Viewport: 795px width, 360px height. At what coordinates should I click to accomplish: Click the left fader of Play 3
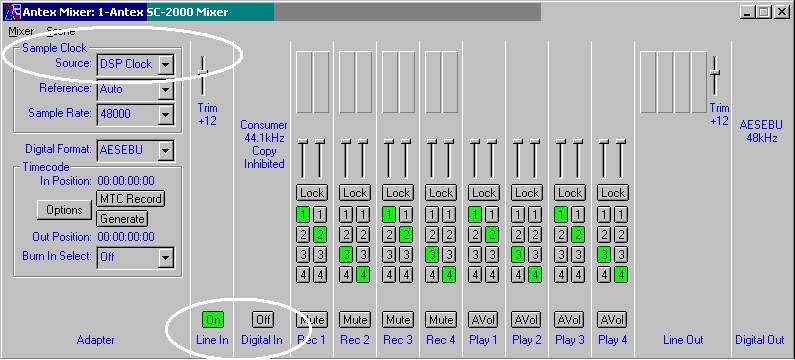(561, 158)
